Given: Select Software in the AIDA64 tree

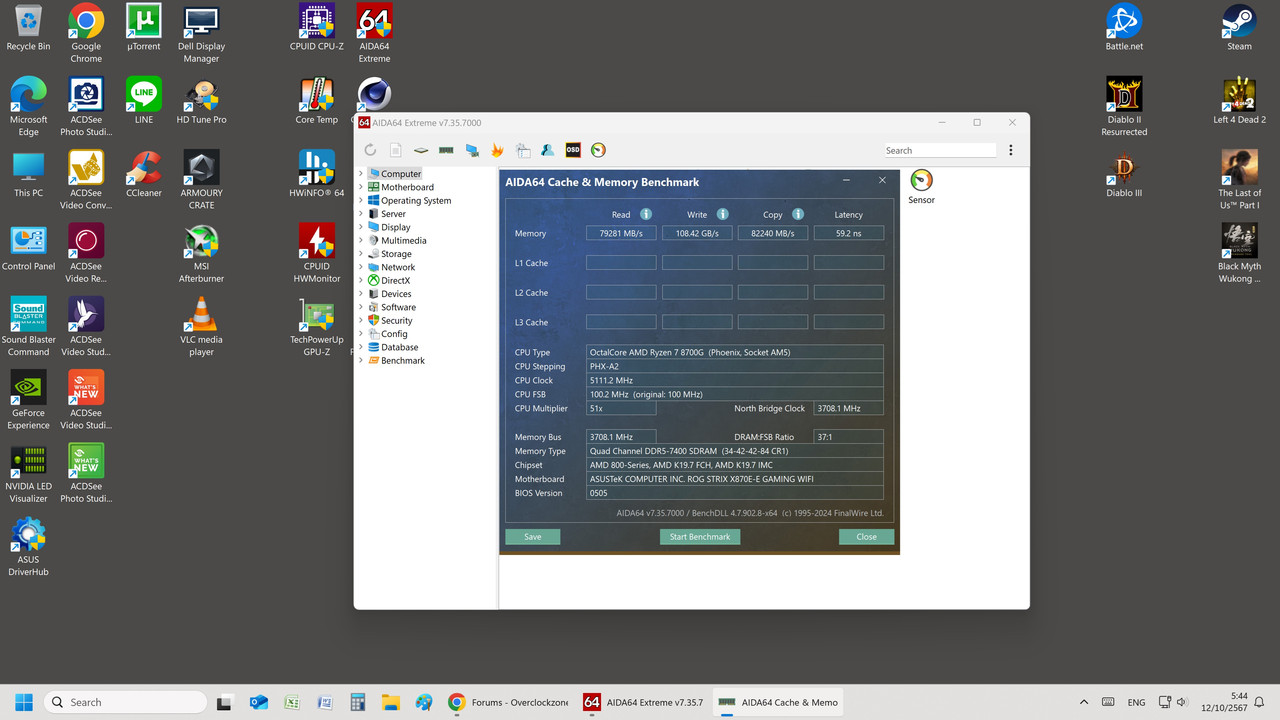Looking at the screenshot, I should point(398,307).
